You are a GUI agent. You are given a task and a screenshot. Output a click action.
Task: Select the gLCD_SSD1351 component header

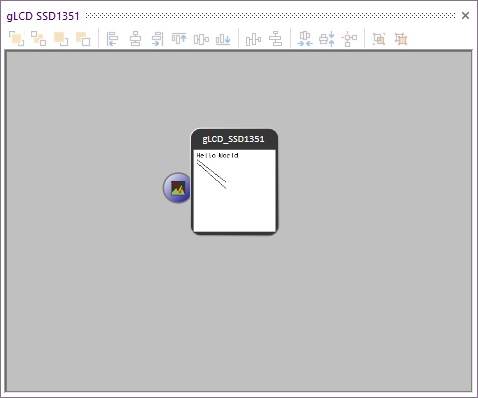[x=234, y=139]
